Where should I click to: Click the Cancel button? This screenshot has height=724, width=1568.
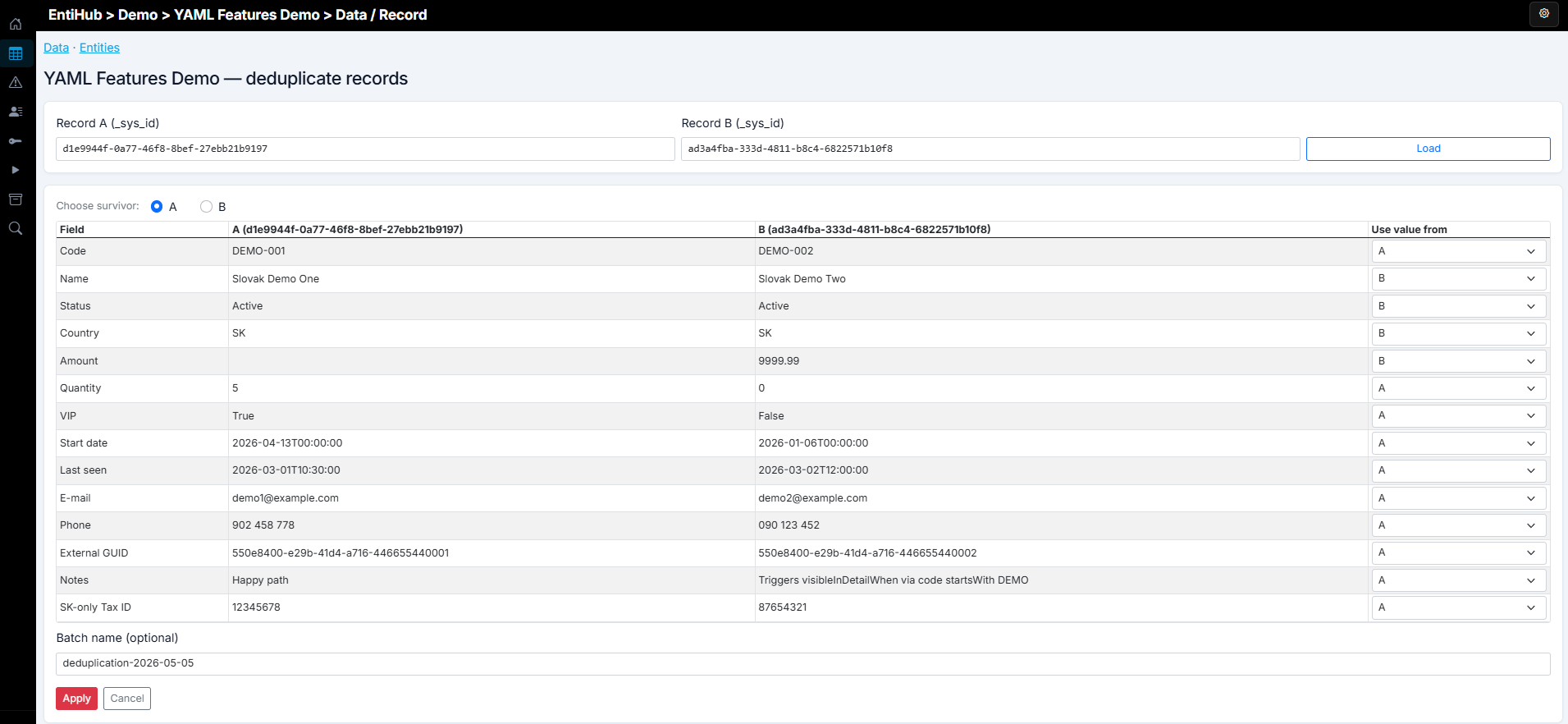(127, 699)
